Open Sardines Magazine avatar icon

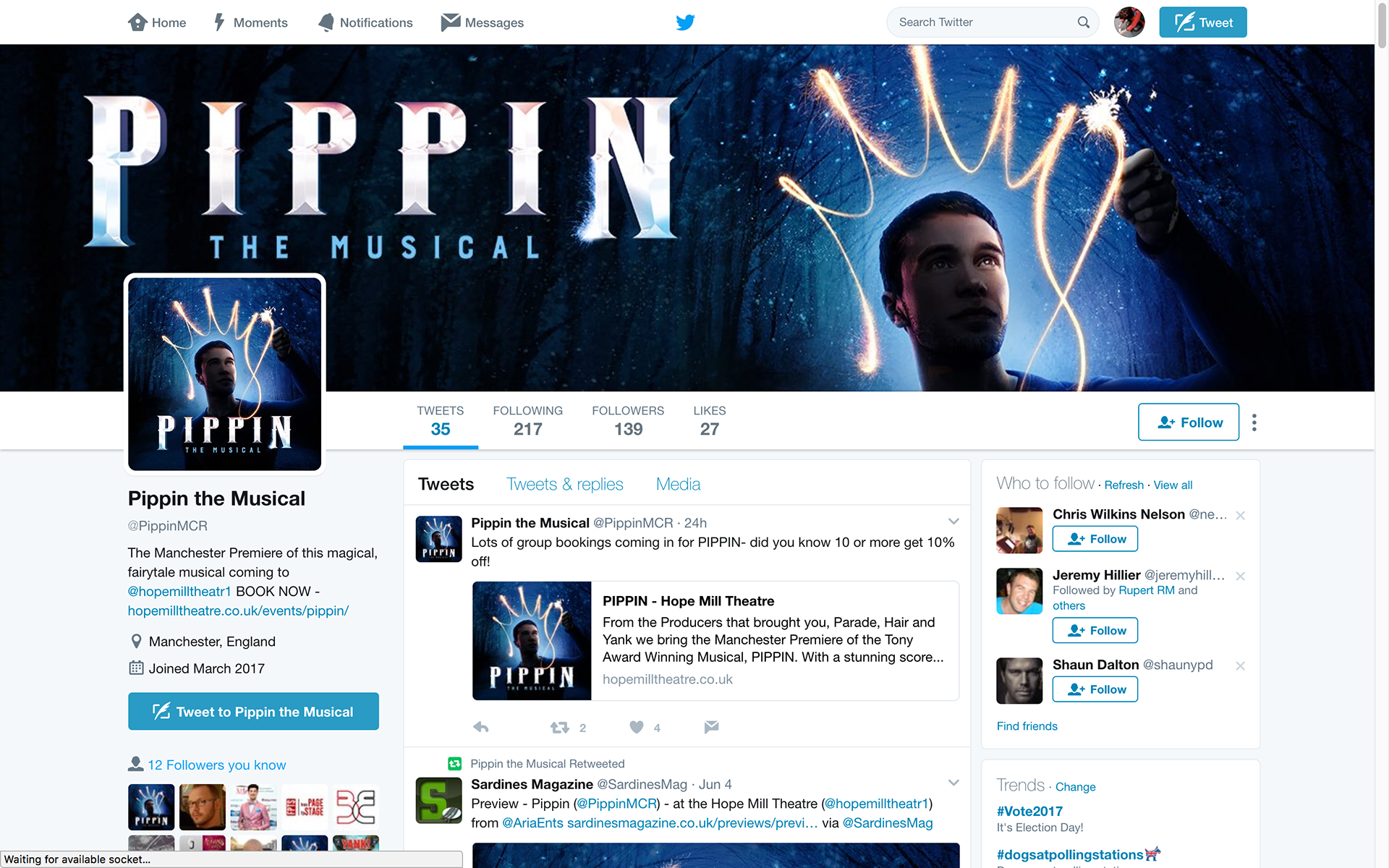pyautogui.click(x=438, y=800)
